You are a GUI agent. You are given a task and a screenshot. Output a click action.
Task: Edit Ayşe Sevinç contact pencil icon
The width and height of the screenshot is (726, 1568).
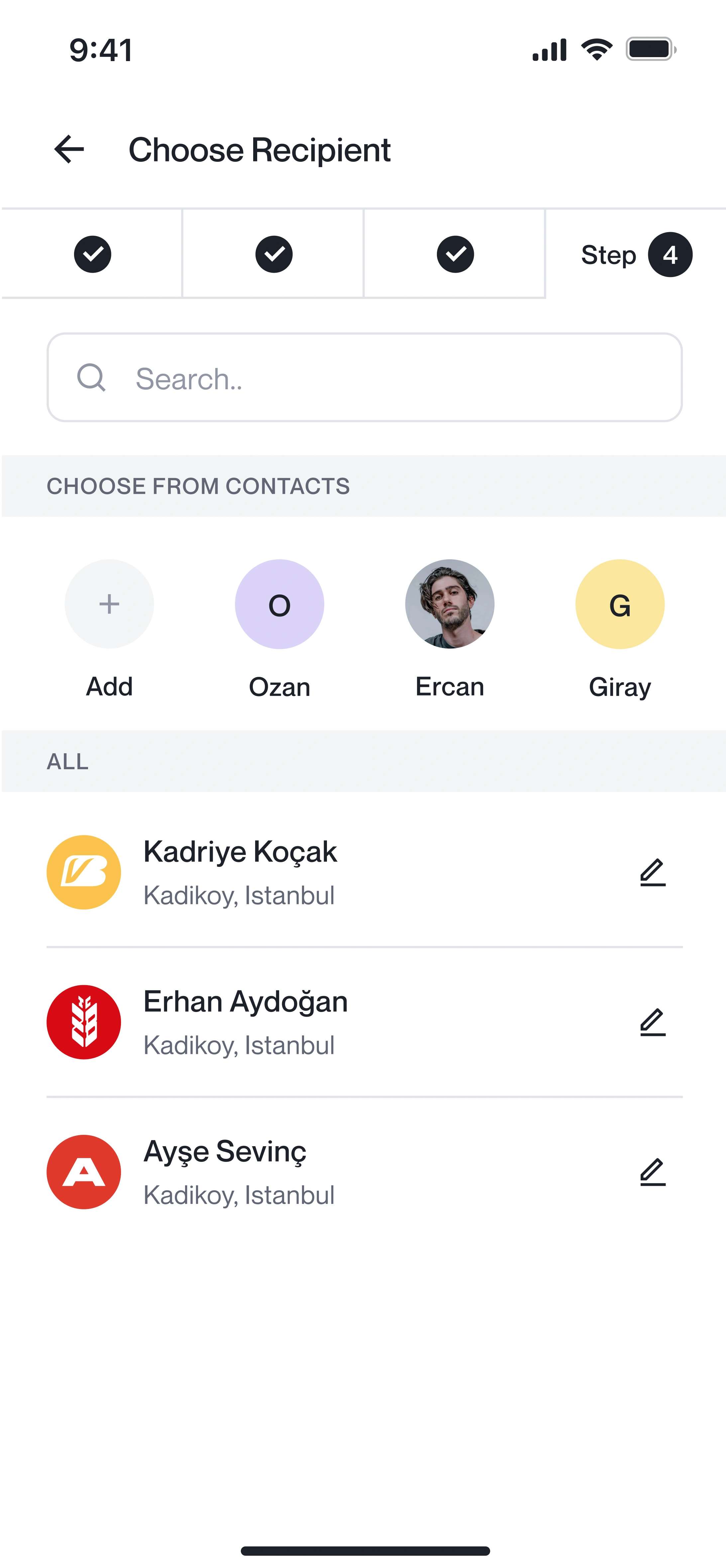pyautogui.click(x=652, y=1172)
